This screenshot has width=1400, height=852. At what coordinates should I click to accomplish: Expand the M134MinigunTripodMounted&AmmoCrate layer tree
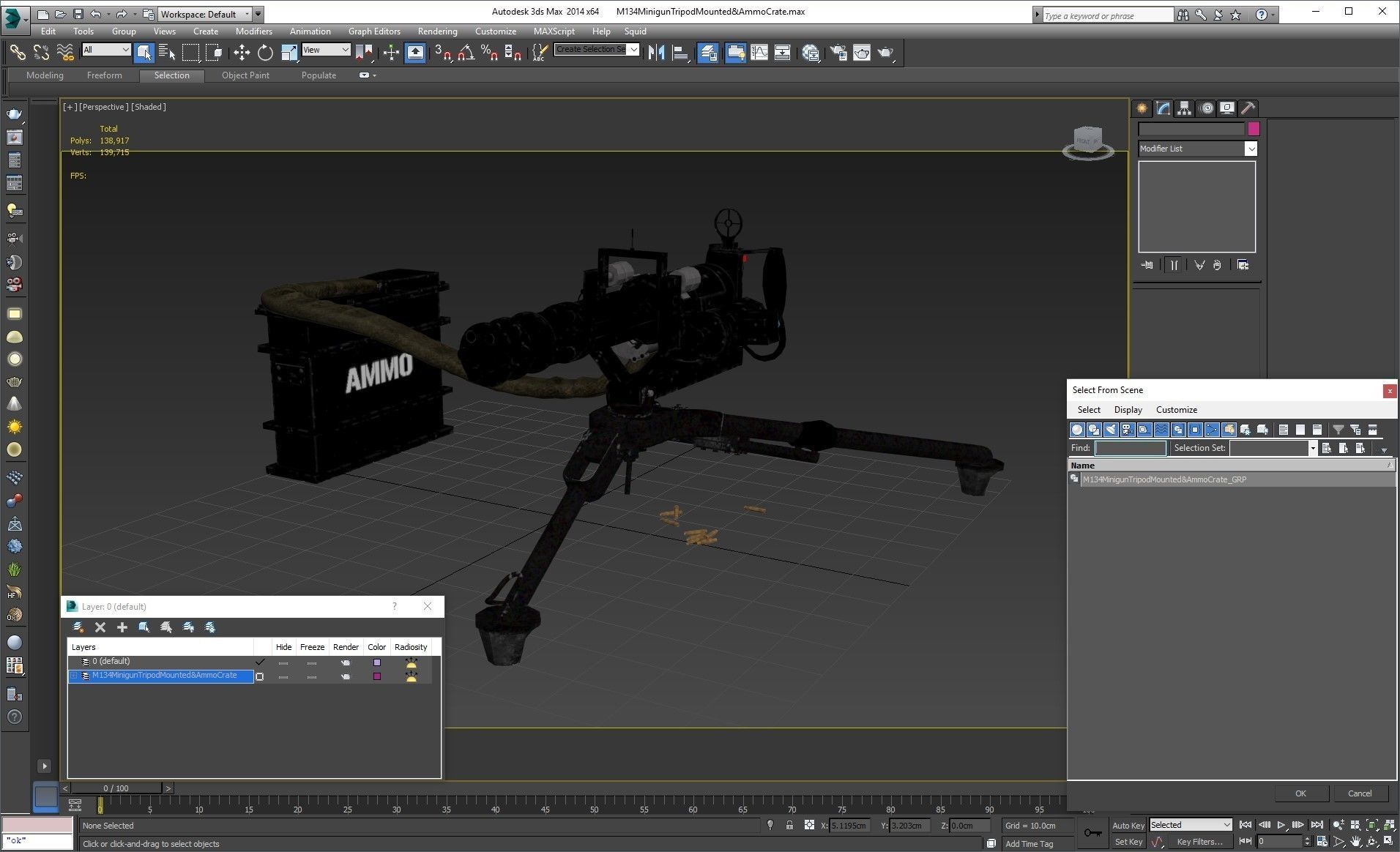pyautogui.click(x=74, y=676)
